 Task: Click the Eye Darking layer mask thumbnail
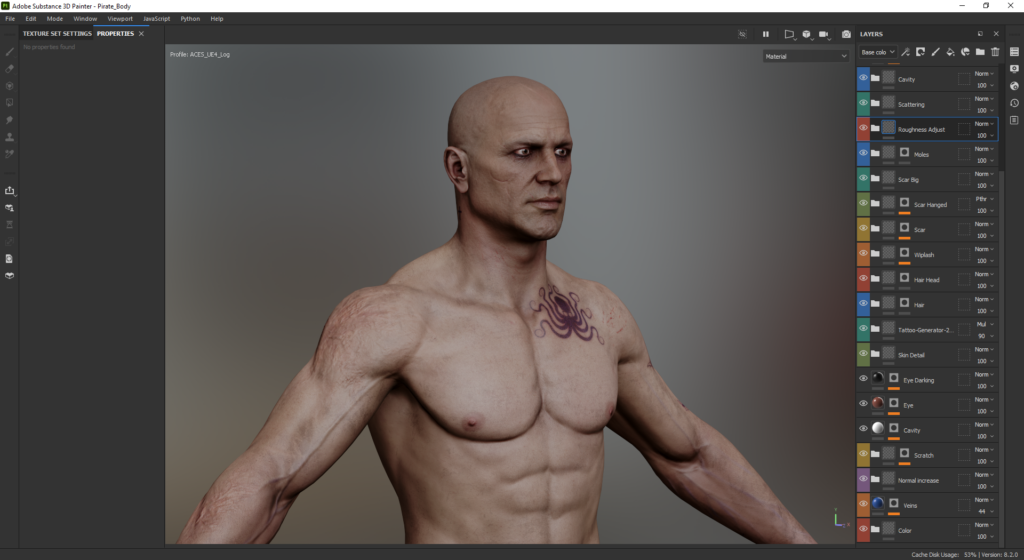coord(894,378)
